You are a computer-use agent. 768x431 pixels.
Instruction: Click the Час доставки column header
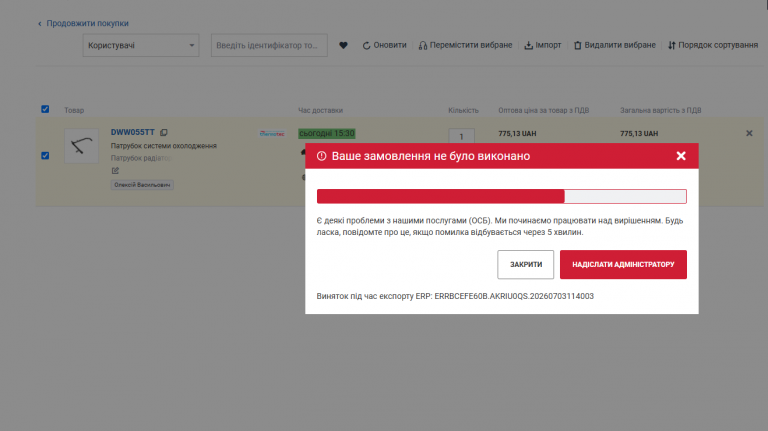click(x=320, y=110)
